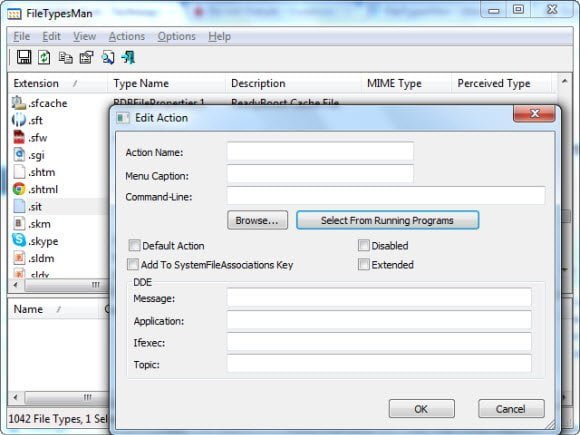Sort by the Extension column header
The image size is (580, 435).
click(x=58, y=83)
